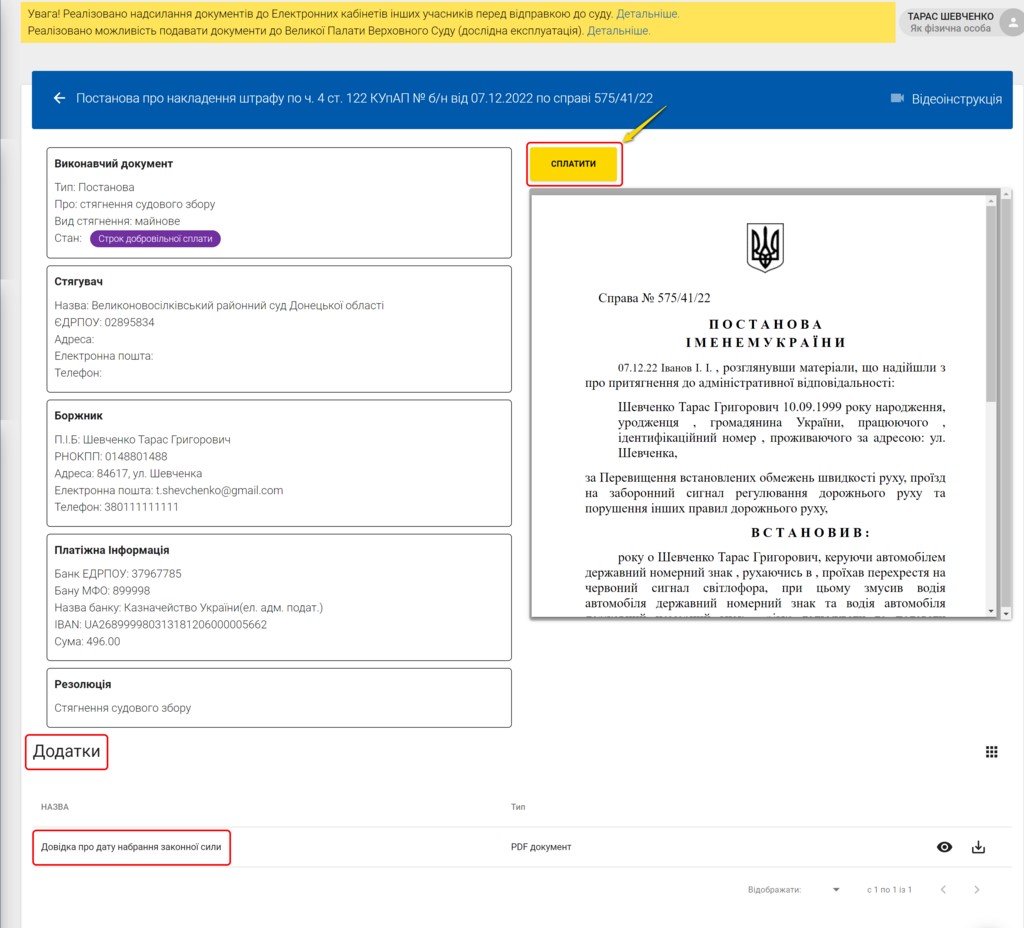
Task: Click the back arrow in the blue header
Action: [59, 98]
